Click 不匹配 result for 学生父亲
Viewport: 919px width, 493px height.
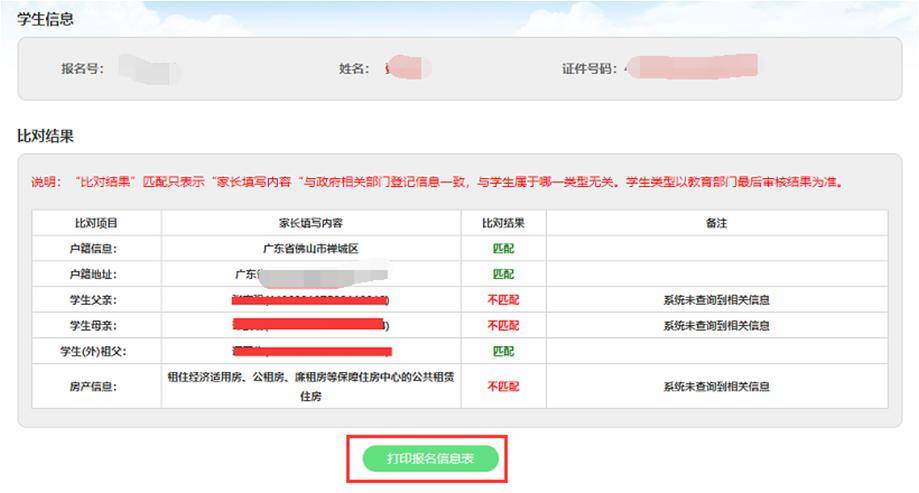pos(503,300)
